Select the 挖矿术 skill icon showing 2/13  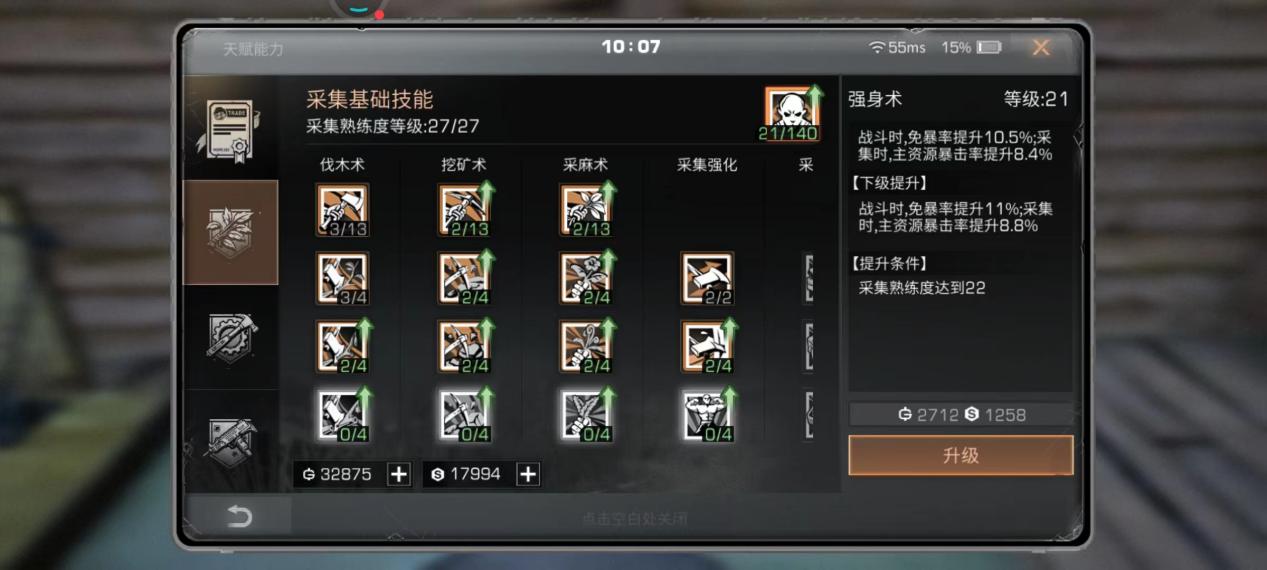[x=464, y=210]
